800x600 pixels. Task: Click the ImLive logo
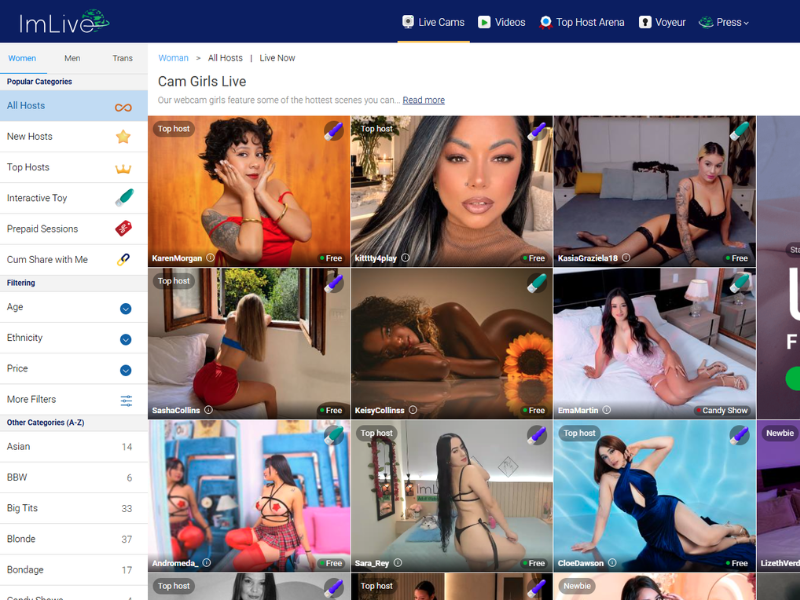(64, 22)
